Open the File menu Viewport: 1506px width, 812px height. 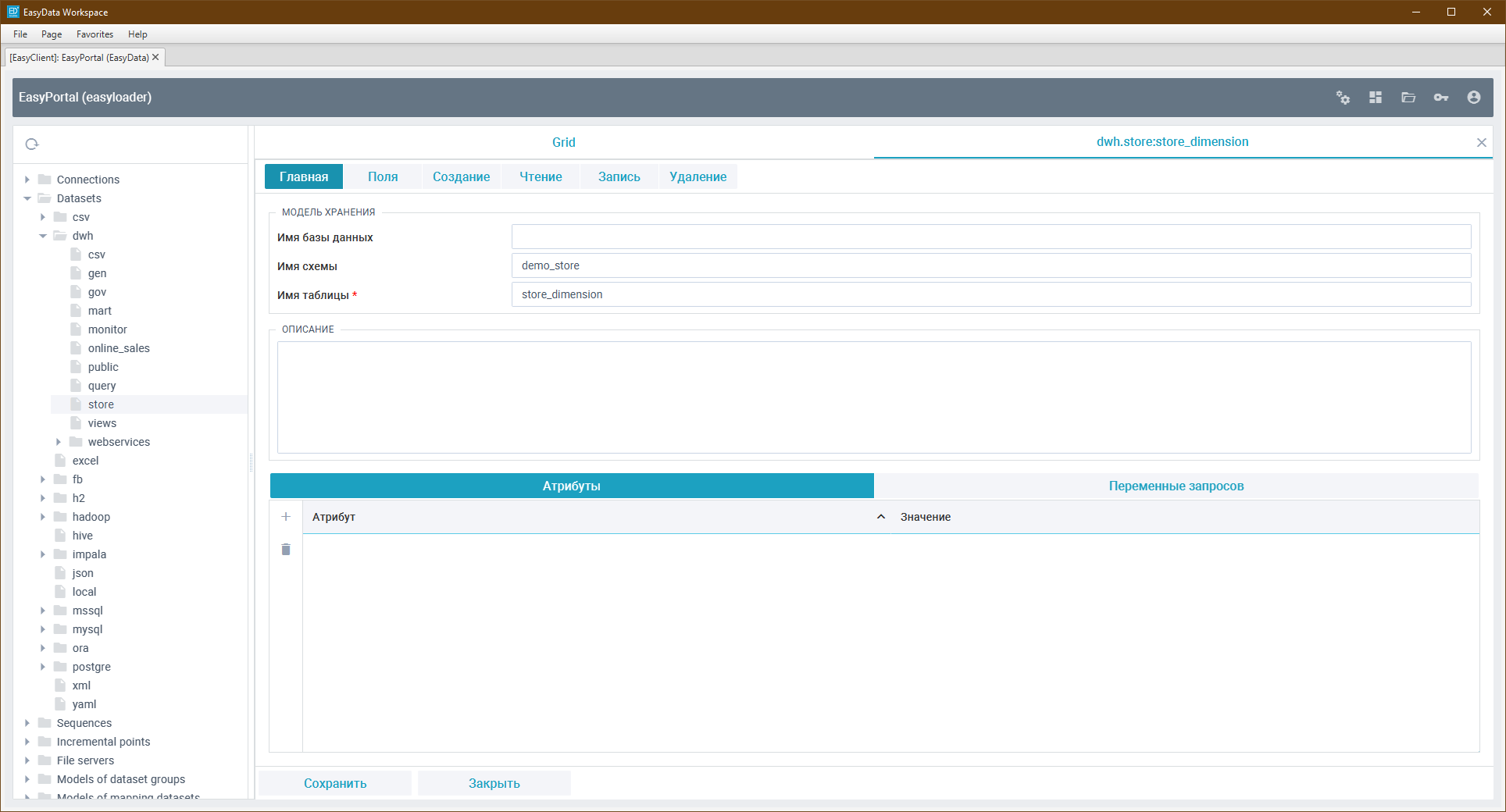(x=20, y=34)
